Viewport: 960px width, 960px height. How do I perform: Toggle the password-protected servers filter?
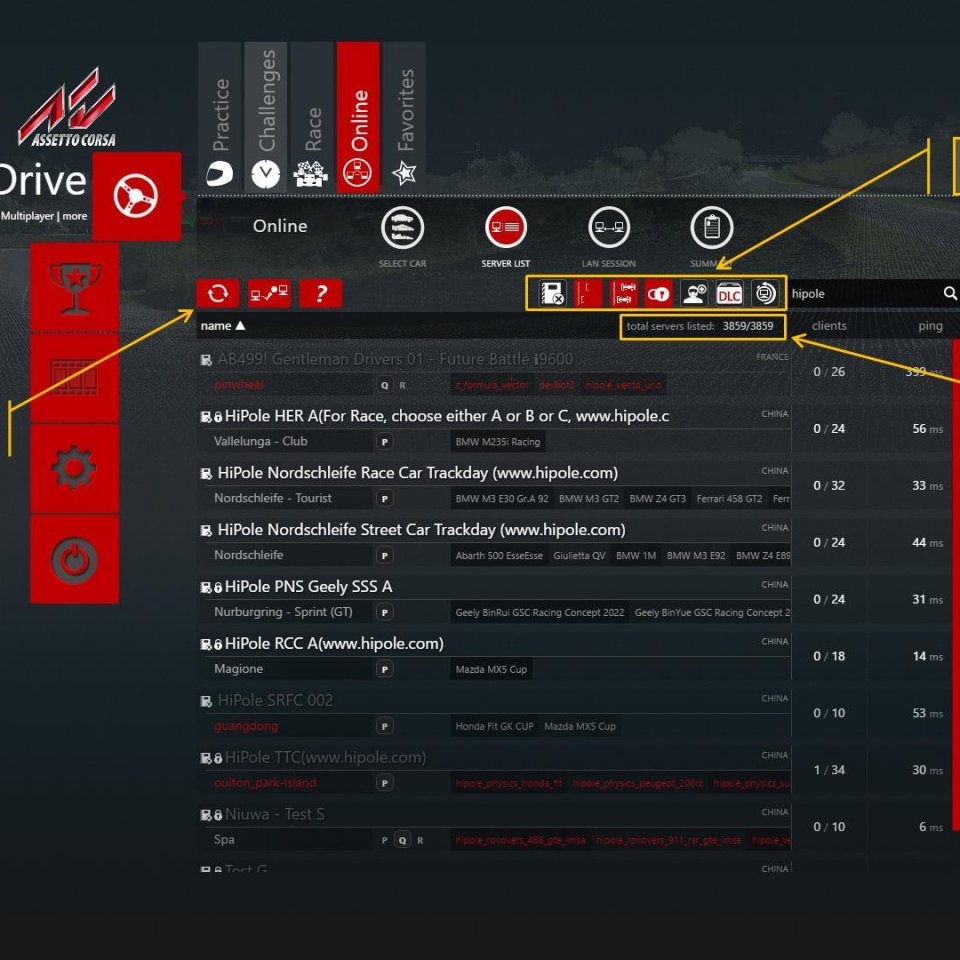(659, 293)
